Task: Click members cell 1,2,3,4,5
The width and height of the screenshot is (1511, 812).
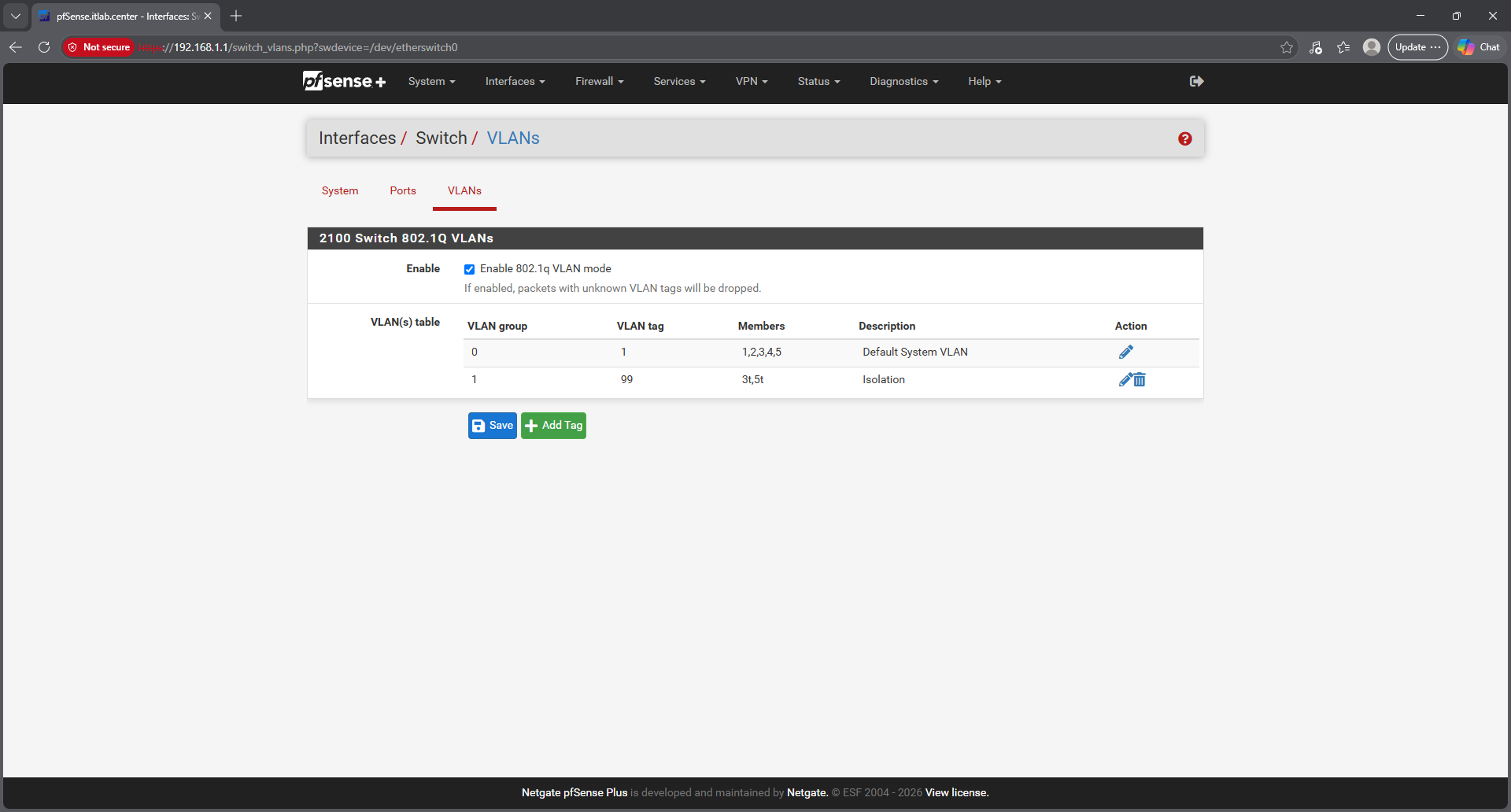Action: click(762, 352)
